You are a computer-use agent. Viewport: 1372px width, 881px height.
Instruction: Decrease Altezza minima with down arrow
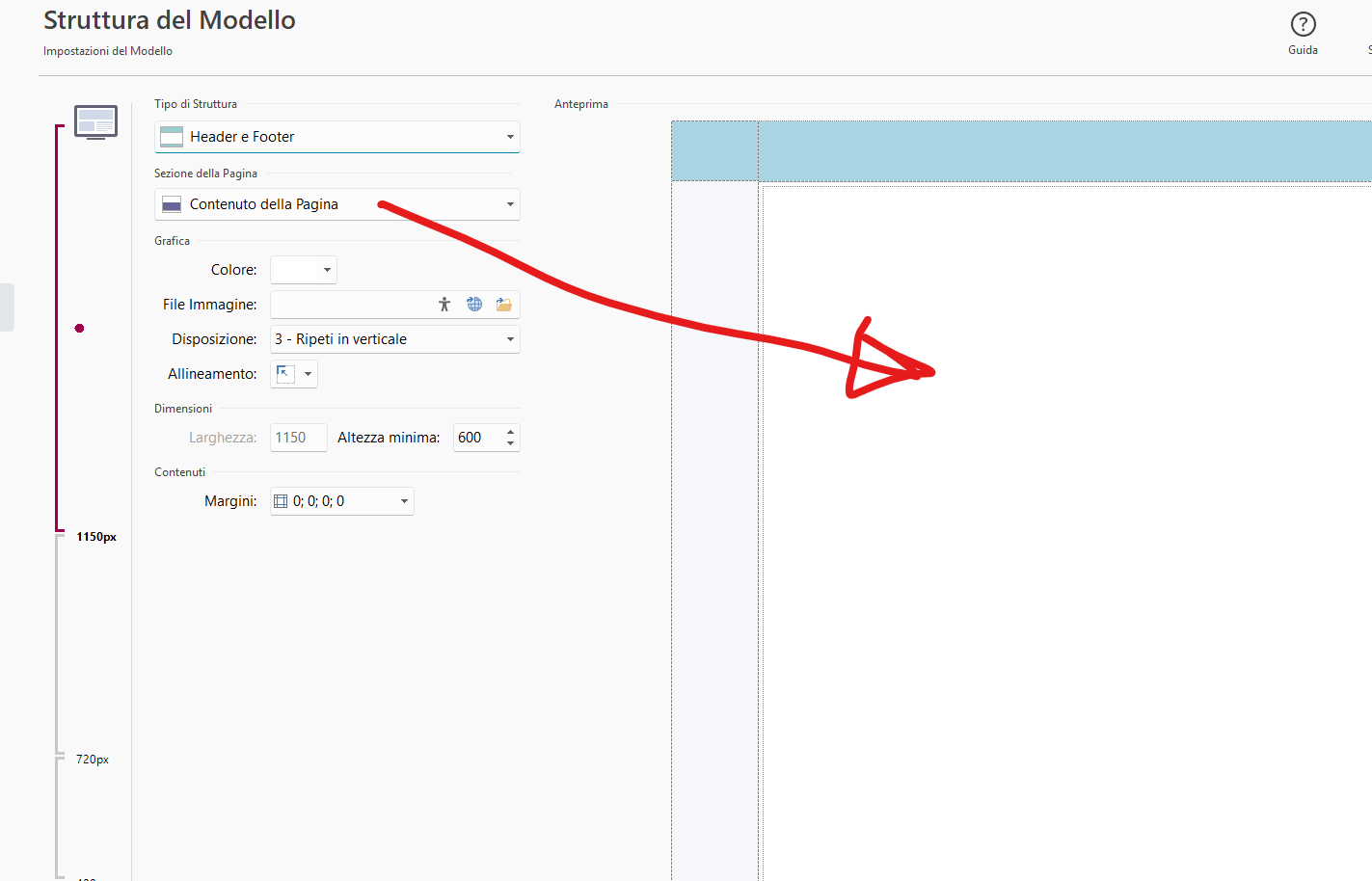510,443
